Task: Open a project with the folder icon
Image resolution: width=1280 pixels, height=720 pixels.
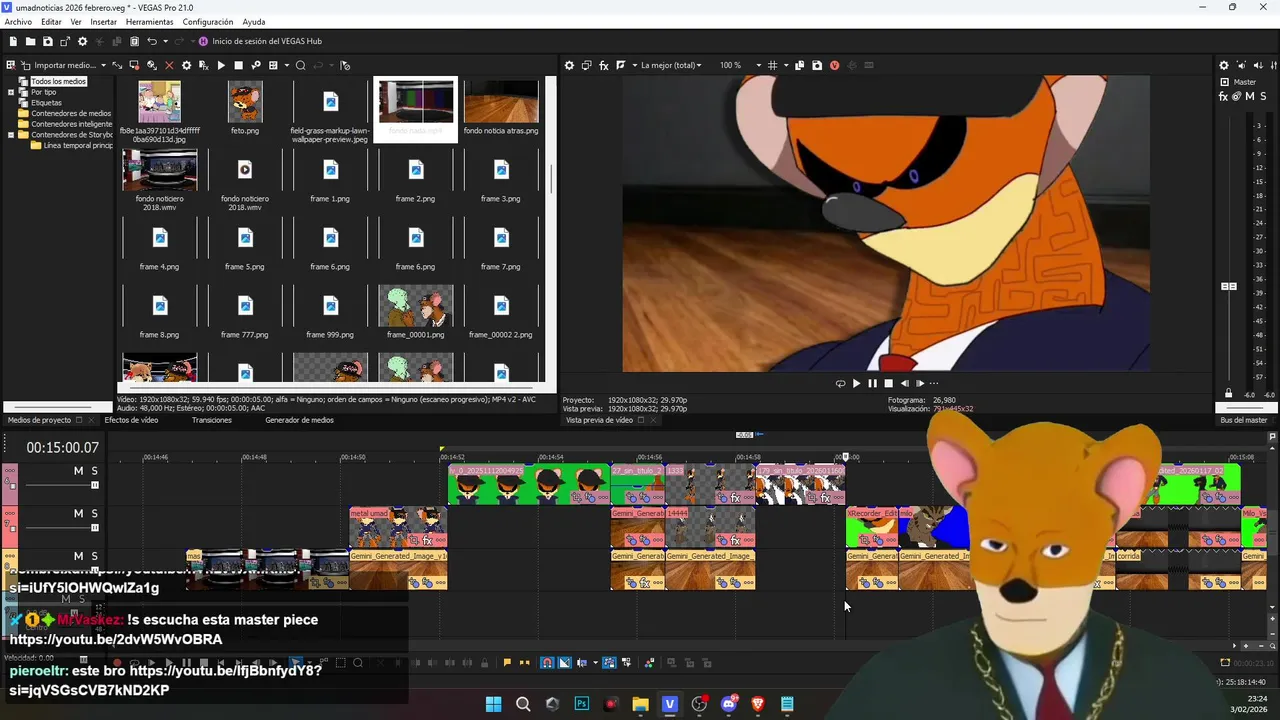Action: click(x=30, y=41)
